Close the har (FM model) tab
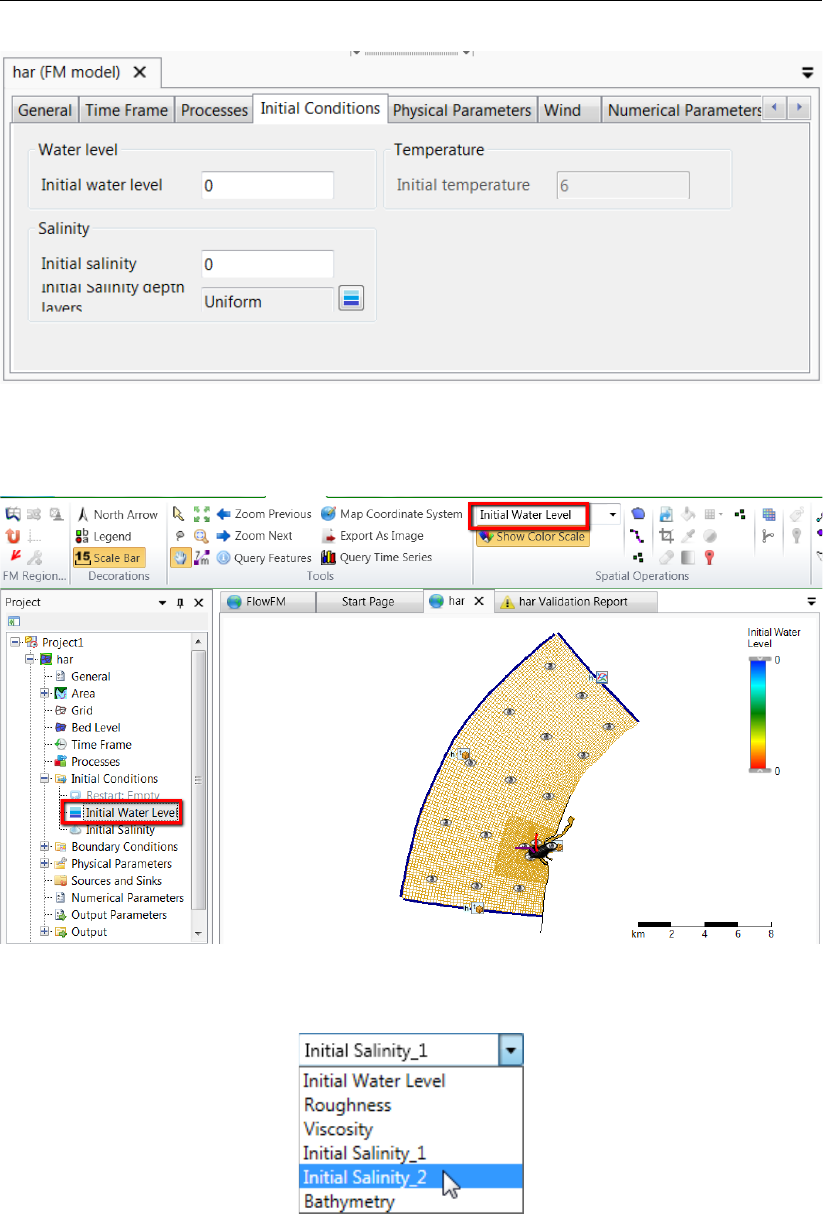This screenshot has height=1214, width=823. coord(140,72)
